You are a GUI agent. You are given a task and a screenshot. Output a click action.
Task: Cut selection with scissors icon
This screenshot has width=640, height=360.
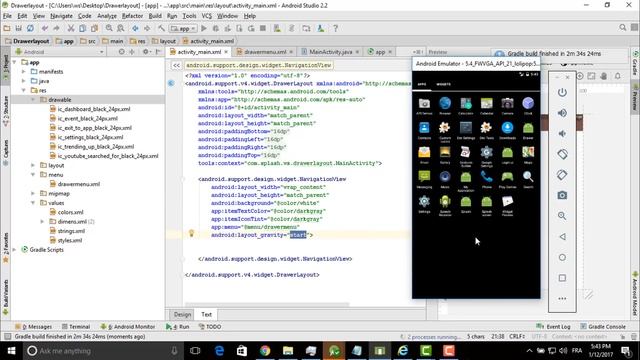point(71,28)
